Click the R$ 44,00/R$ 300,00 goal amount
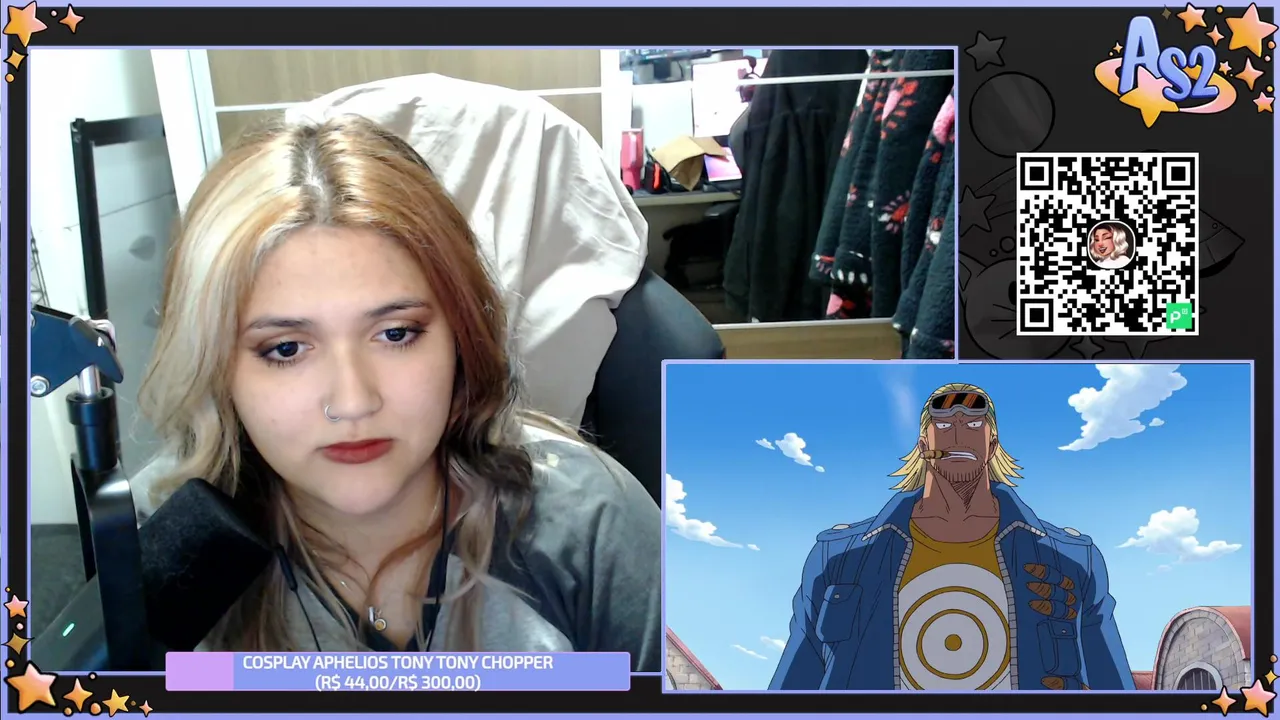The height and width of the screenshot is (720, 1280). pos(397,682)
